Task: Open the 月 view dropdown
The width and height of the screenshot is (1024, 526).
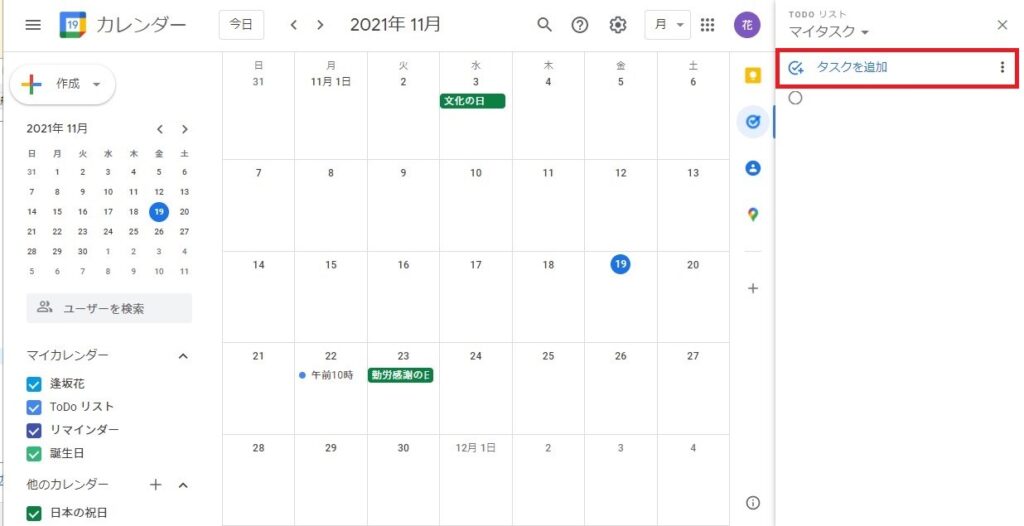Action: click(x=668, y=24)
